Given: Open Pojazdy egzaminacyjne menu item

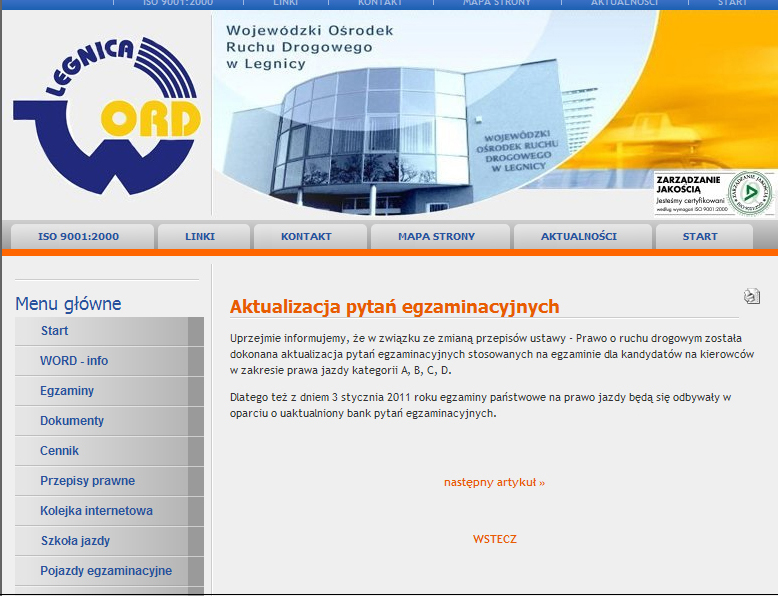Looking at the screenshot, I should [x=109, y=571].
